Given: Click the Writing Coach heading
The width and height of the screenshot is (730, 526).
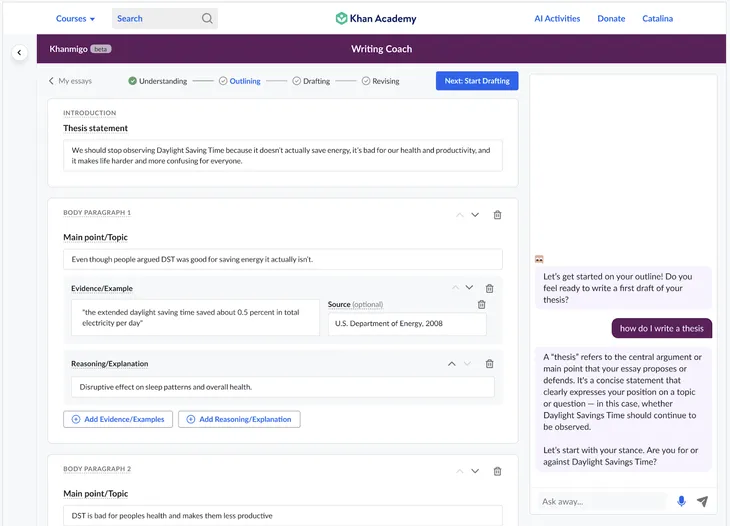Looking at the screenshot, I should tap(381, 49).
